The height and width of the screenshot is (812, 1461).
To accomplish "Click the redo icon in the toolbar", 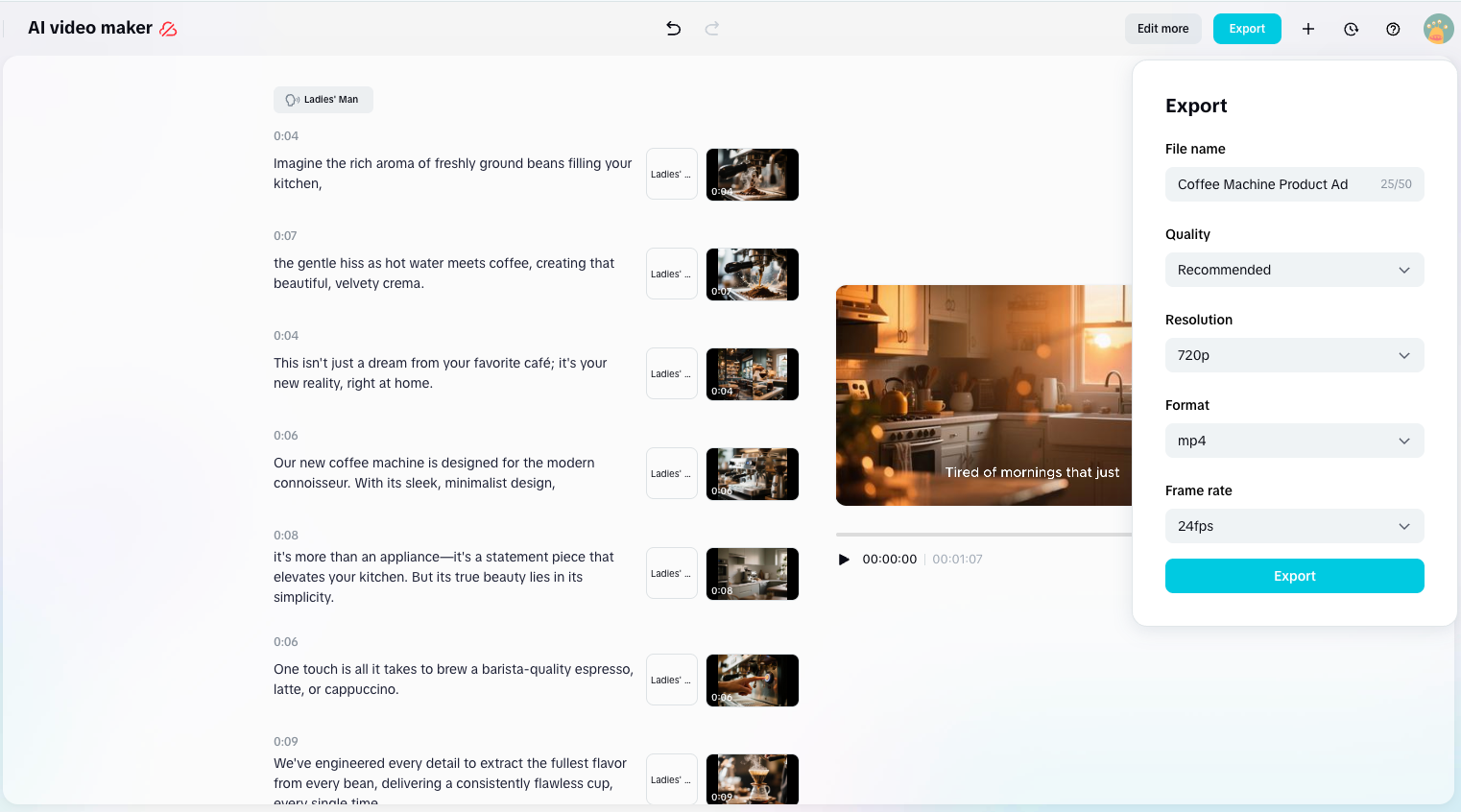I will (x=711, y=29).
